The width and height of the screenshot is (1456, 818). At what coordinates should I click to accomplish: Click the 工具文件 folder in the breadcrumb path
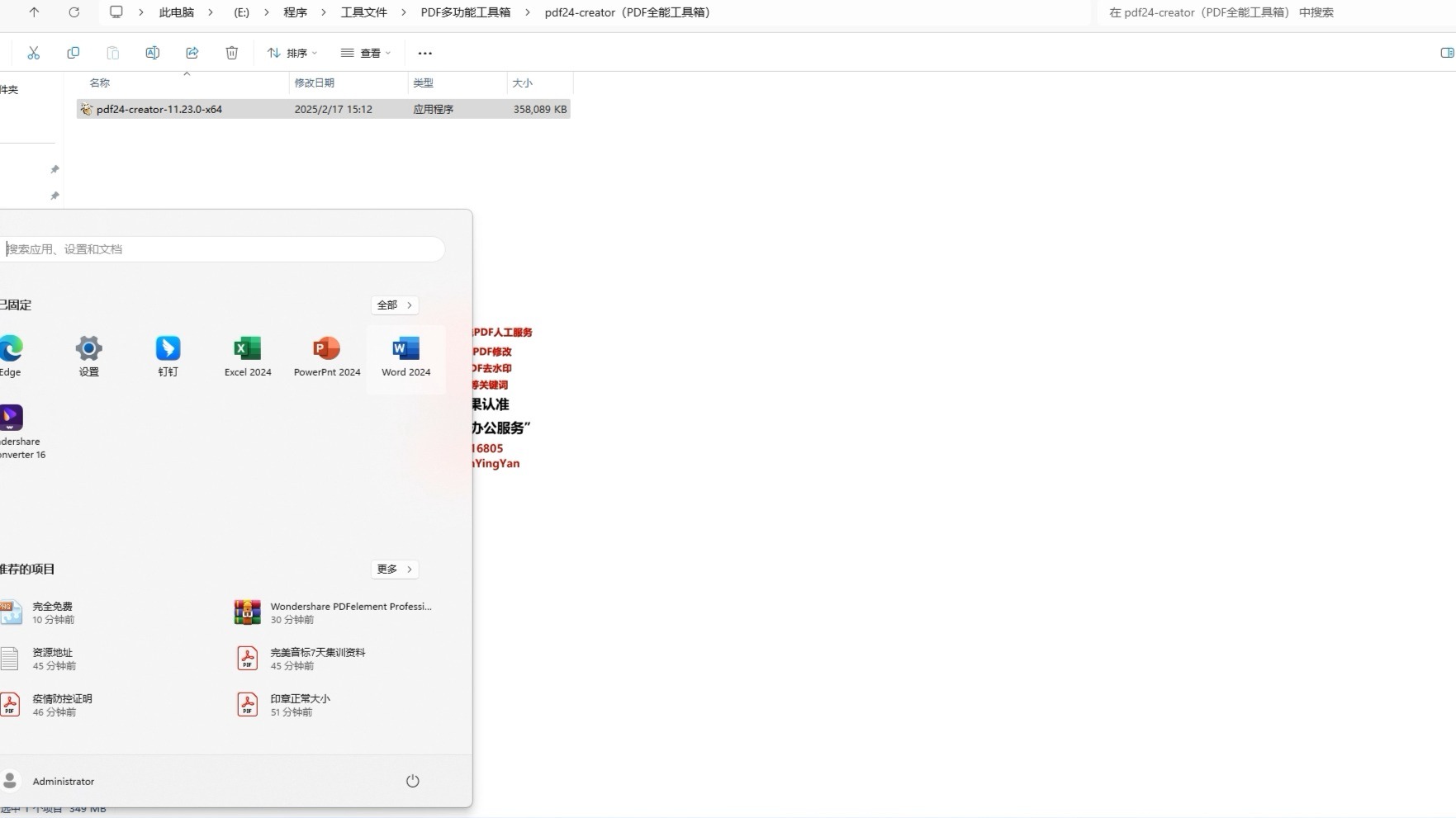coord(363,12)
